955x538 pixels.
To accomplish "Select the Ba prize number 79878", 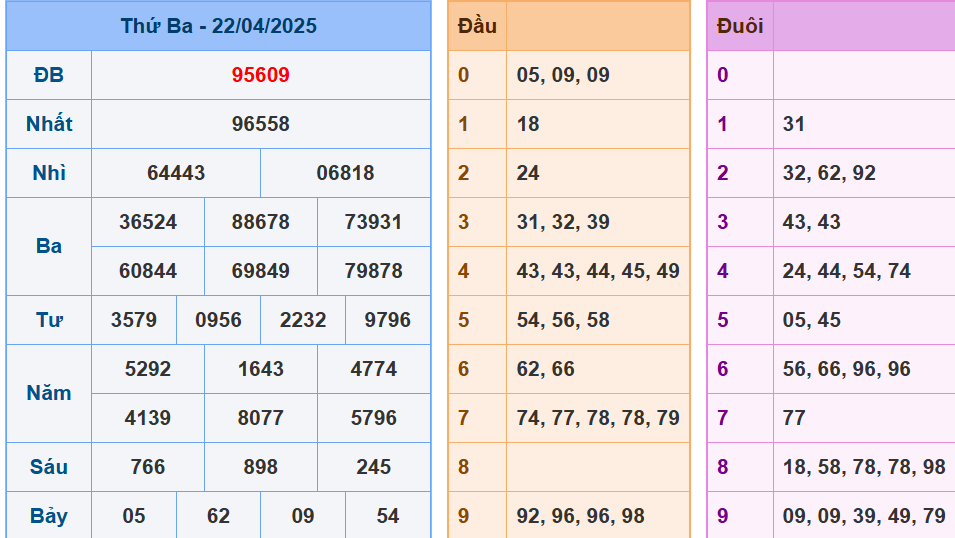I will (373, 271).
